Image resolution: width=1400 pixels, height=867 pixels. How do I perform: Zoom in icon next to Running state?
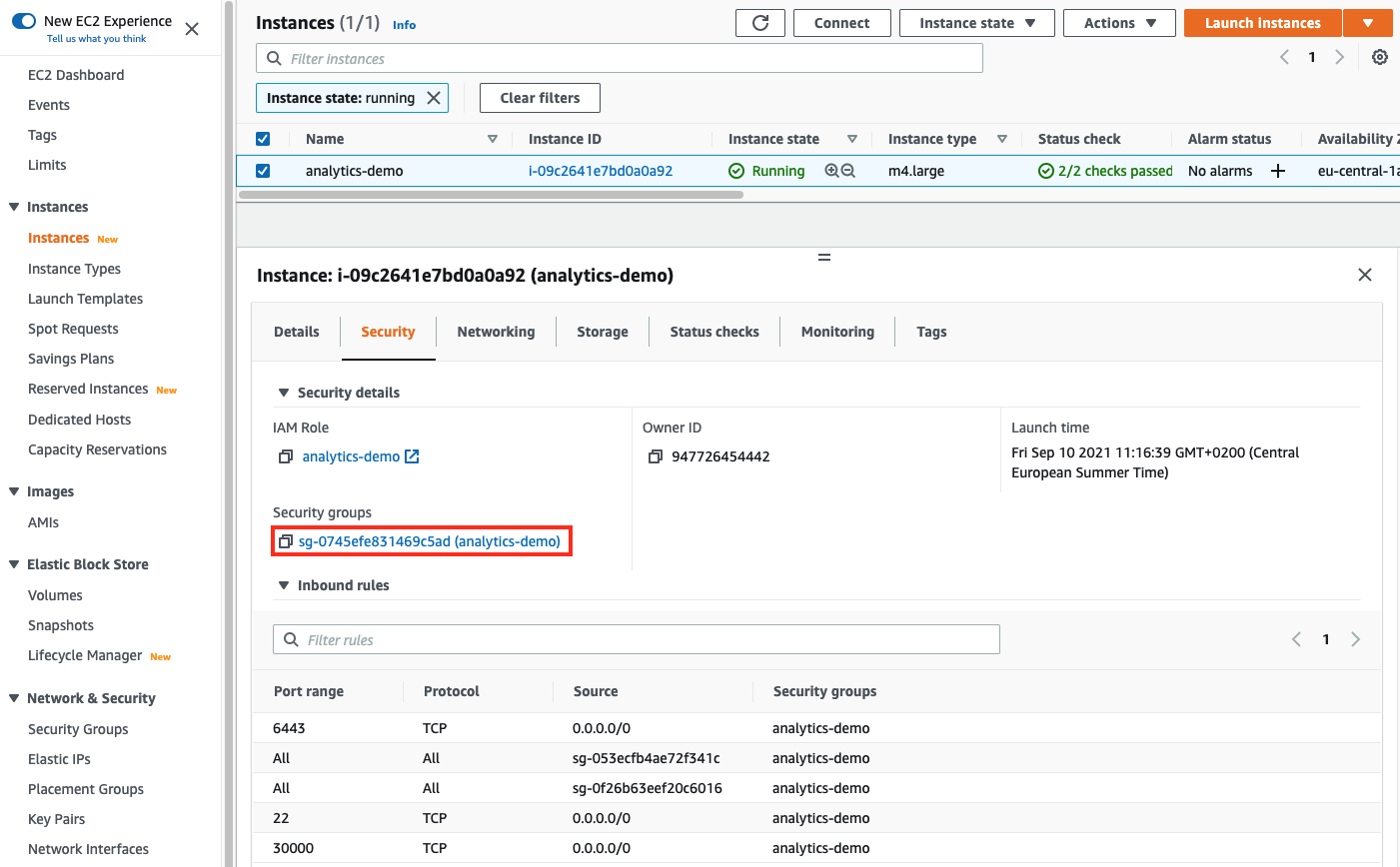pos(831,171)
